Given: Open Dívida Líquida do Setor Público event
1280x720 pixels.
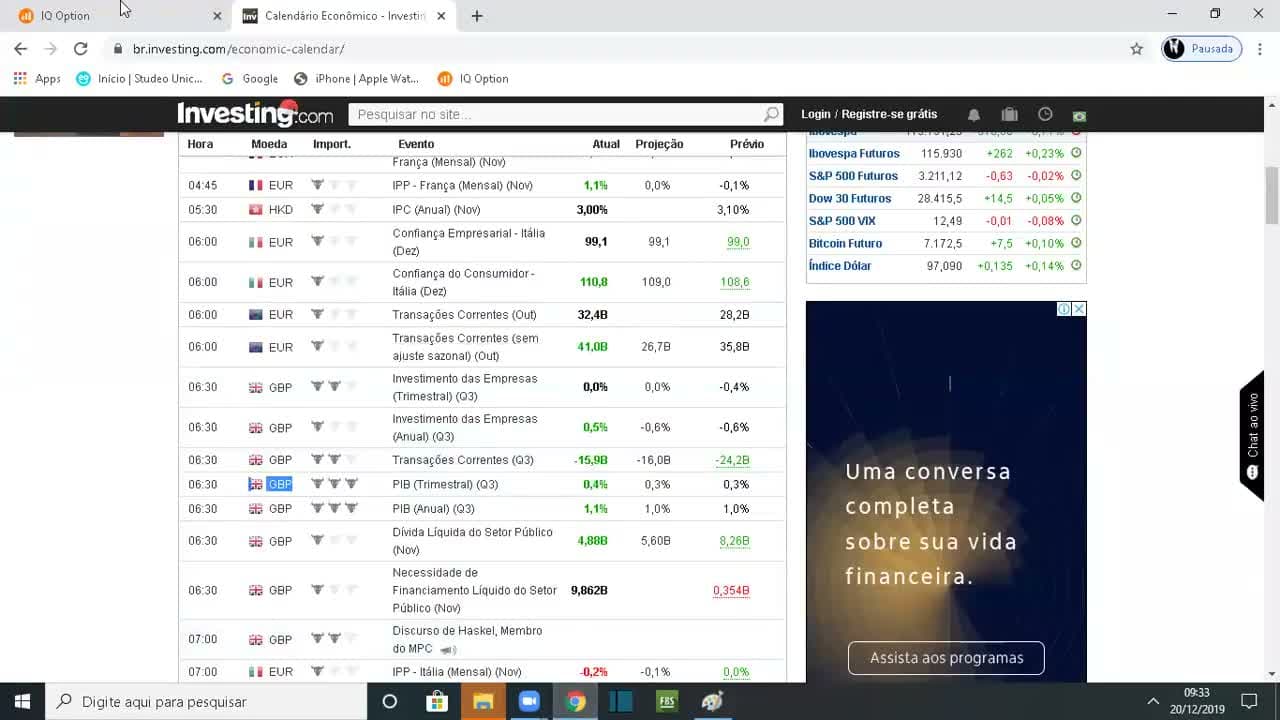Looking at the screenshot, I should coord(472,541).
